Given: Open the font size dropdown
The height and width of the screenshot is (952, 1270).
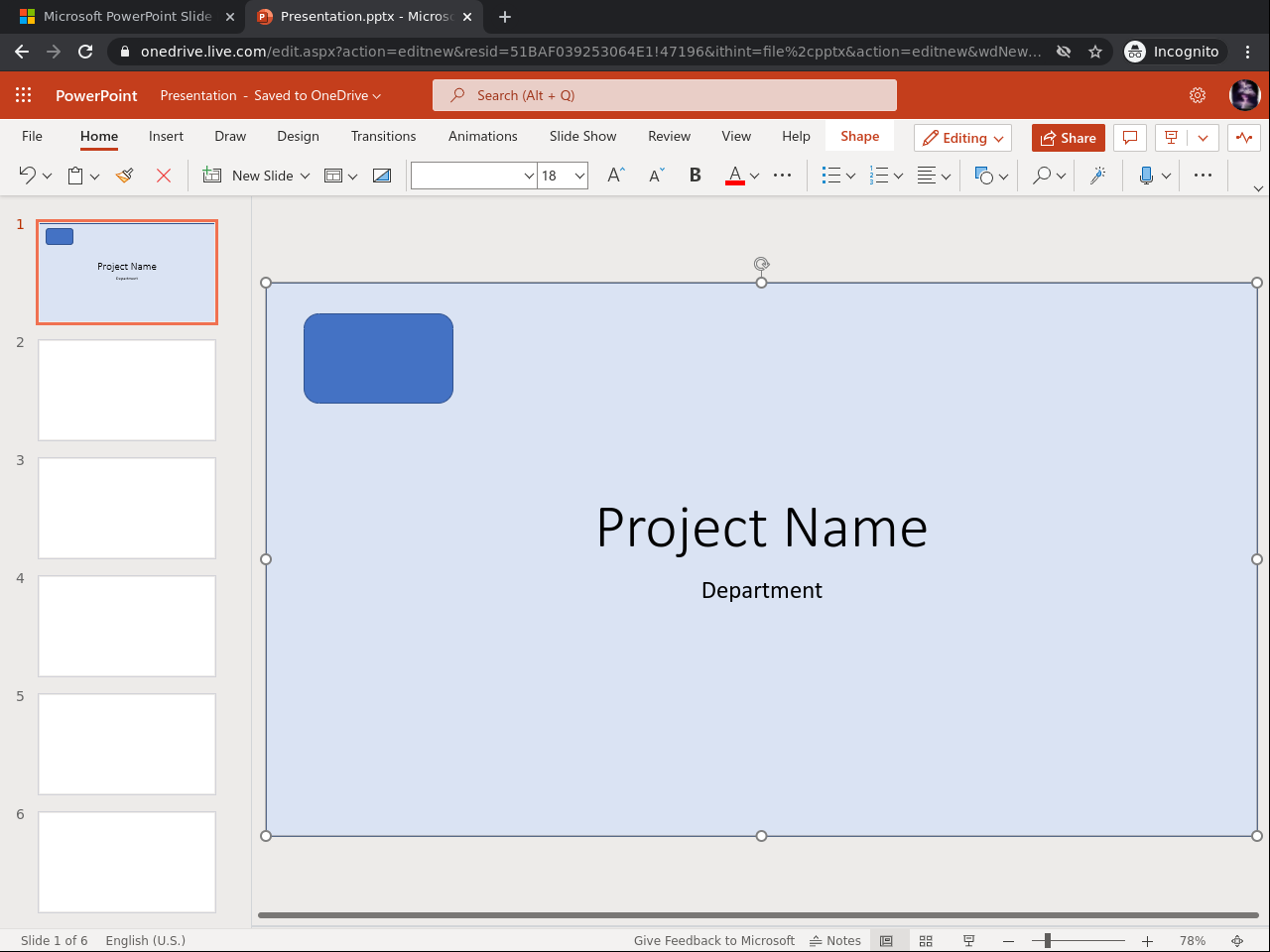Looking at the screenshot, I should (x=579, y=176).
